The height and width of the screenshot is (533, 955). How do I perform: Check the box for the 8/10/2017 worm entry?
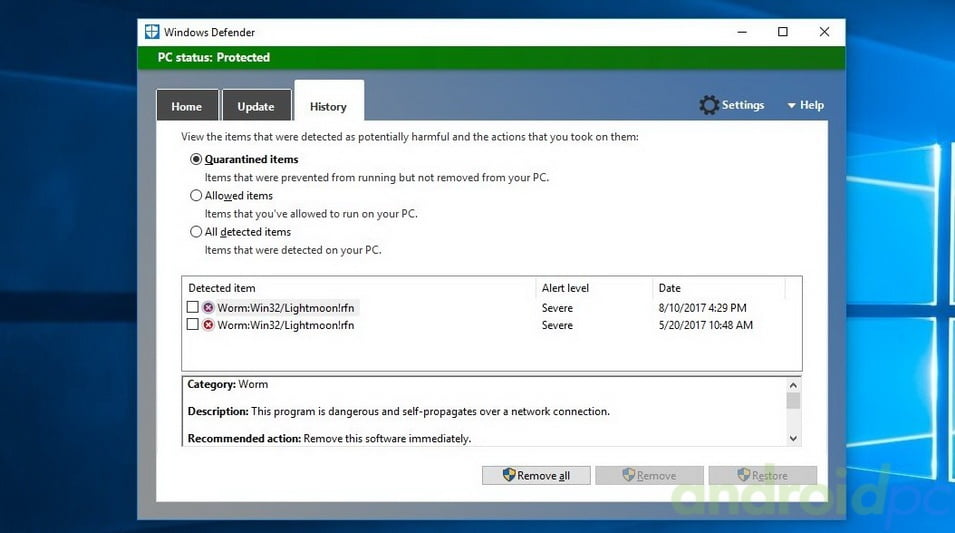(192, 307)
